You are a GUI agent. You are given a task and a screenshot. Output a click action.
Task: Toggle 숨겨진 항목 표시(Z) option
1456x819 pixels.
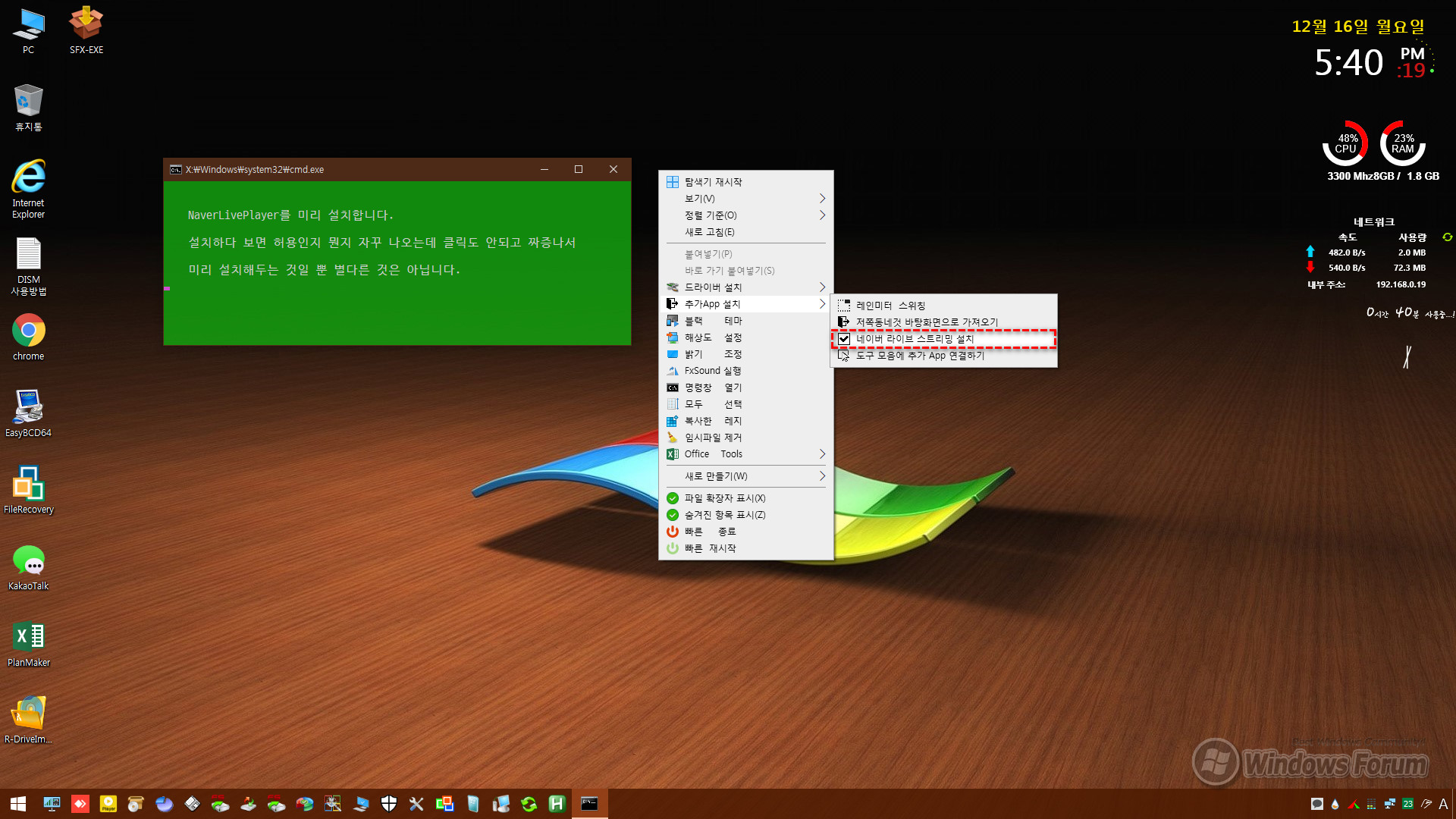click(x=746, y=515)
